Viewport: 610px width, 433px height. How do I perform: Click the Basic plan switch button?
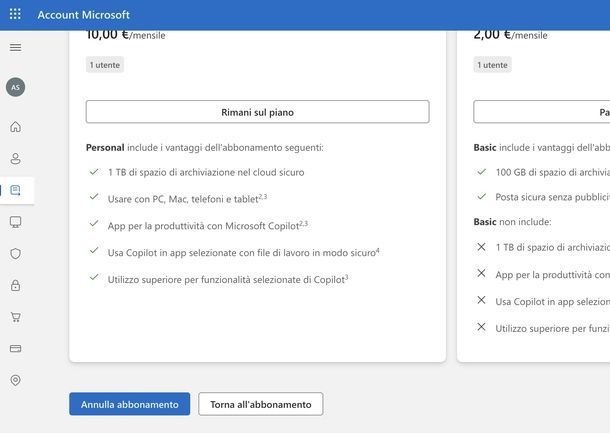click(x=542, y=112)
